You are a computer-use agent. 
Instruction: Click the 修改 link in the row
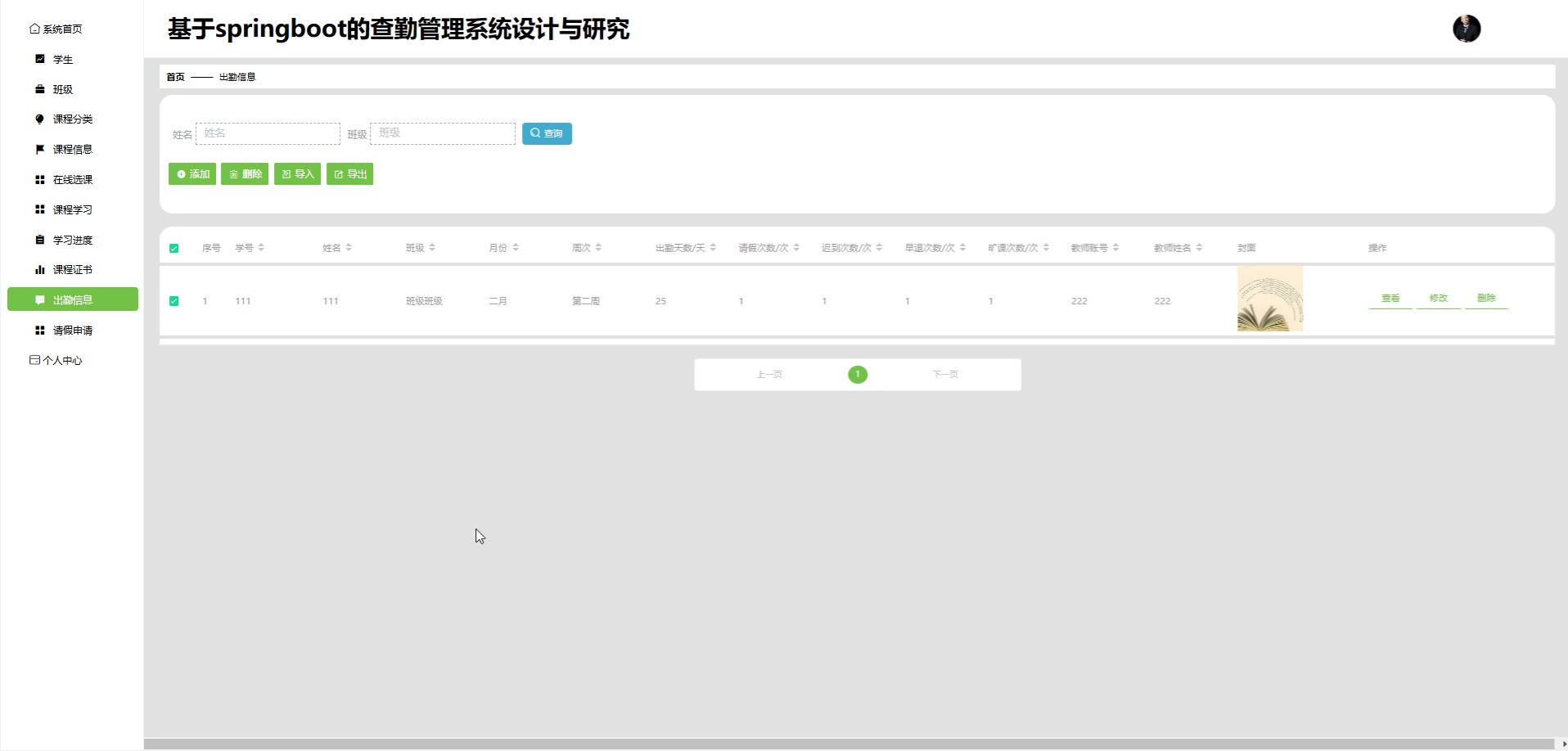pyautogui.click(x=1439, y=299)
